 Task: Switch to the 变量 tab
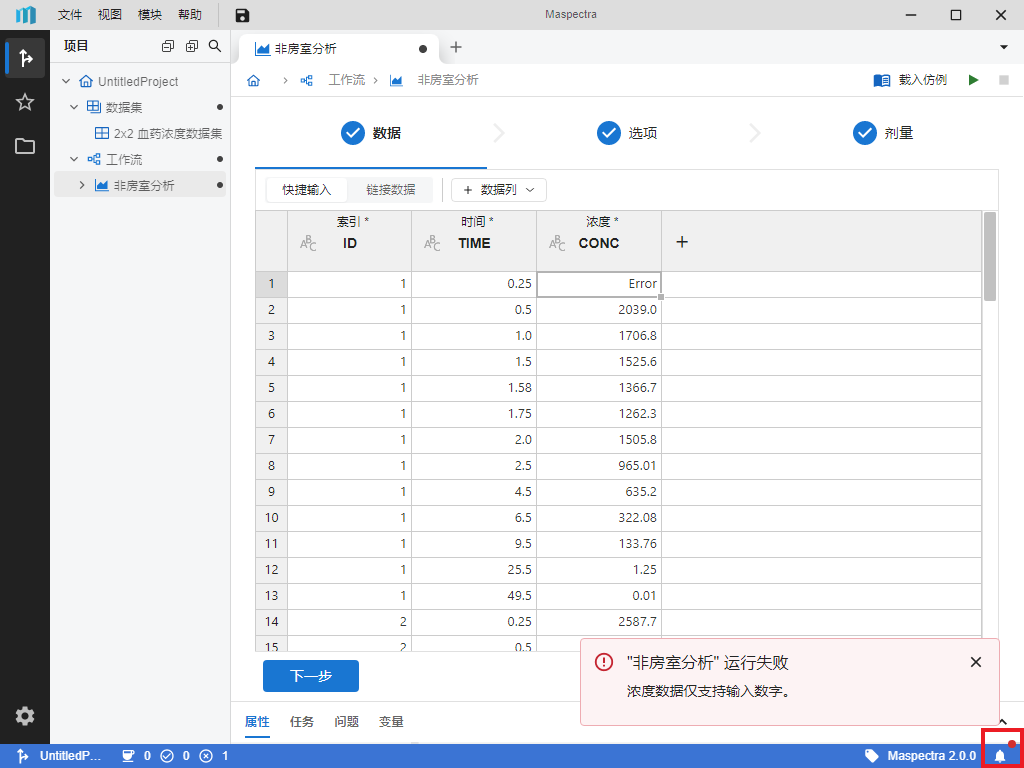coord(391,722)
